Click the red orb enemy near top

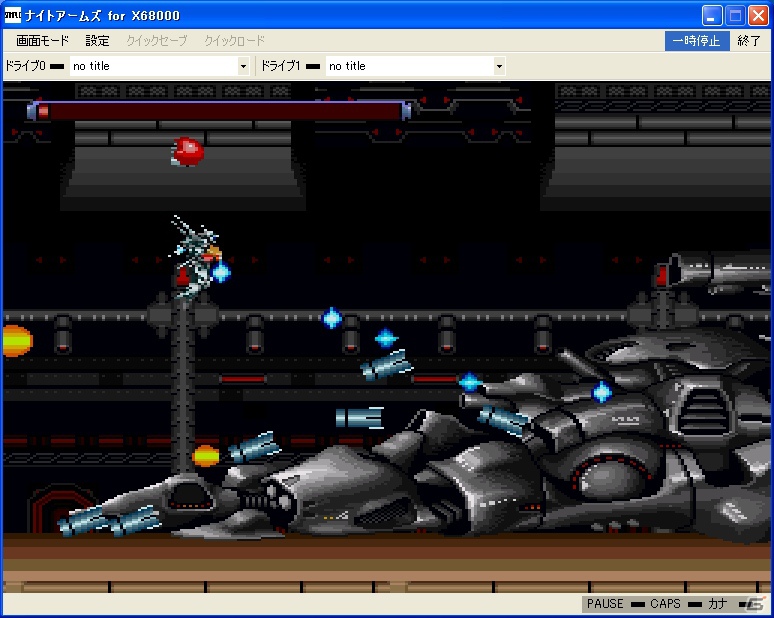click(188, 152)
